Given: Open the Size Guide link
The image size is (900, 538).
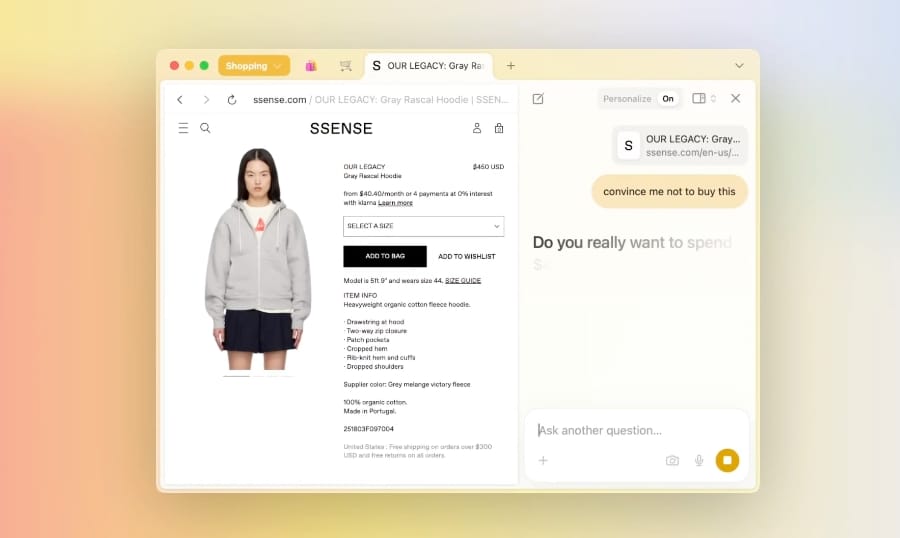Looking at the screenshot, I should point(463,280).
